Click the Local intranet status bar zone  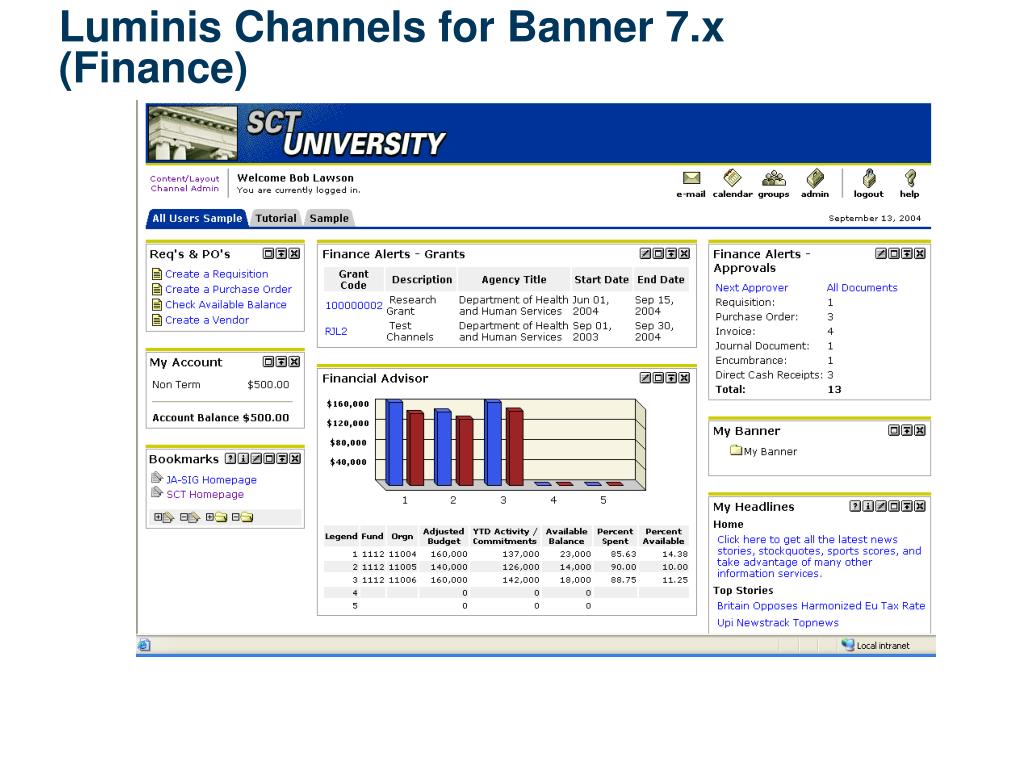click(875, 645)
